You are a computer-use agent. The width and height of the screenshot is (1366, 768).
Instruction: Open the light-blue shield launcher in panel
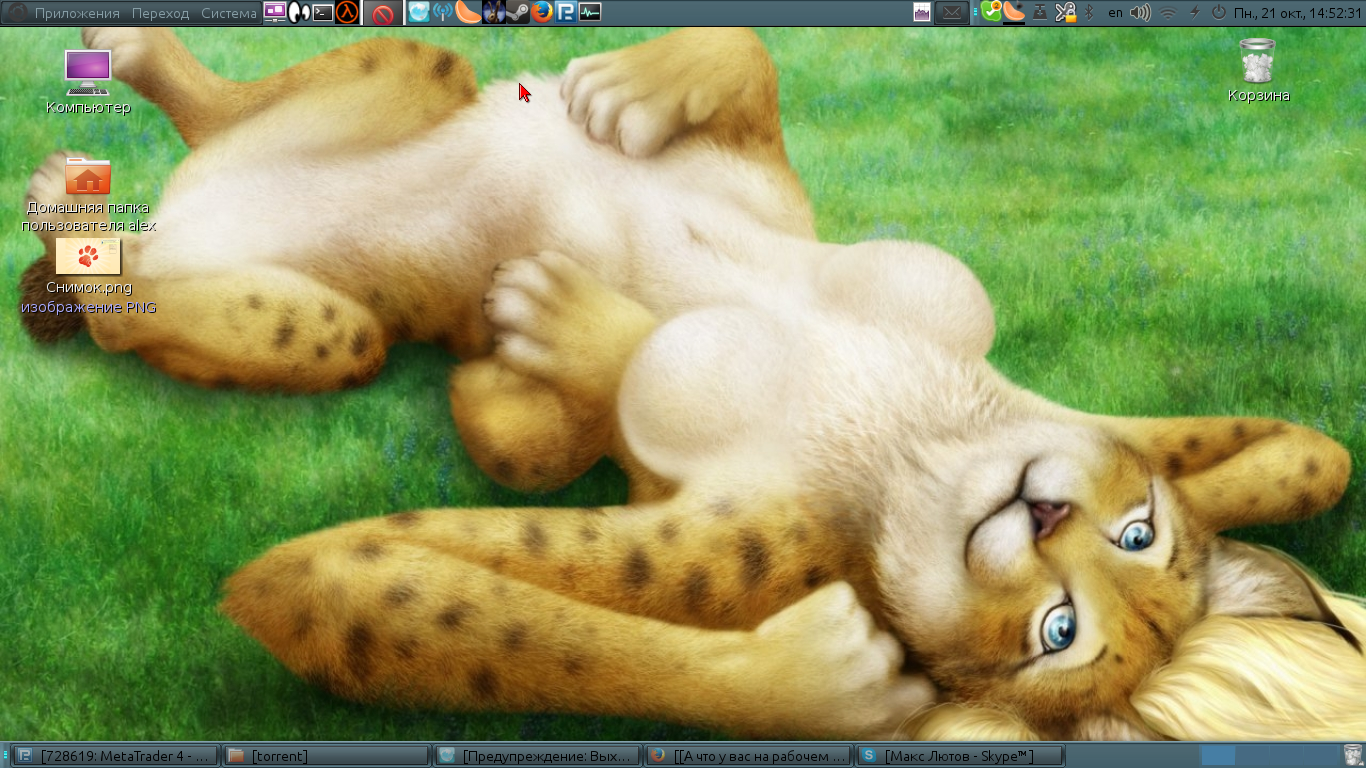[x=419, y=13]
